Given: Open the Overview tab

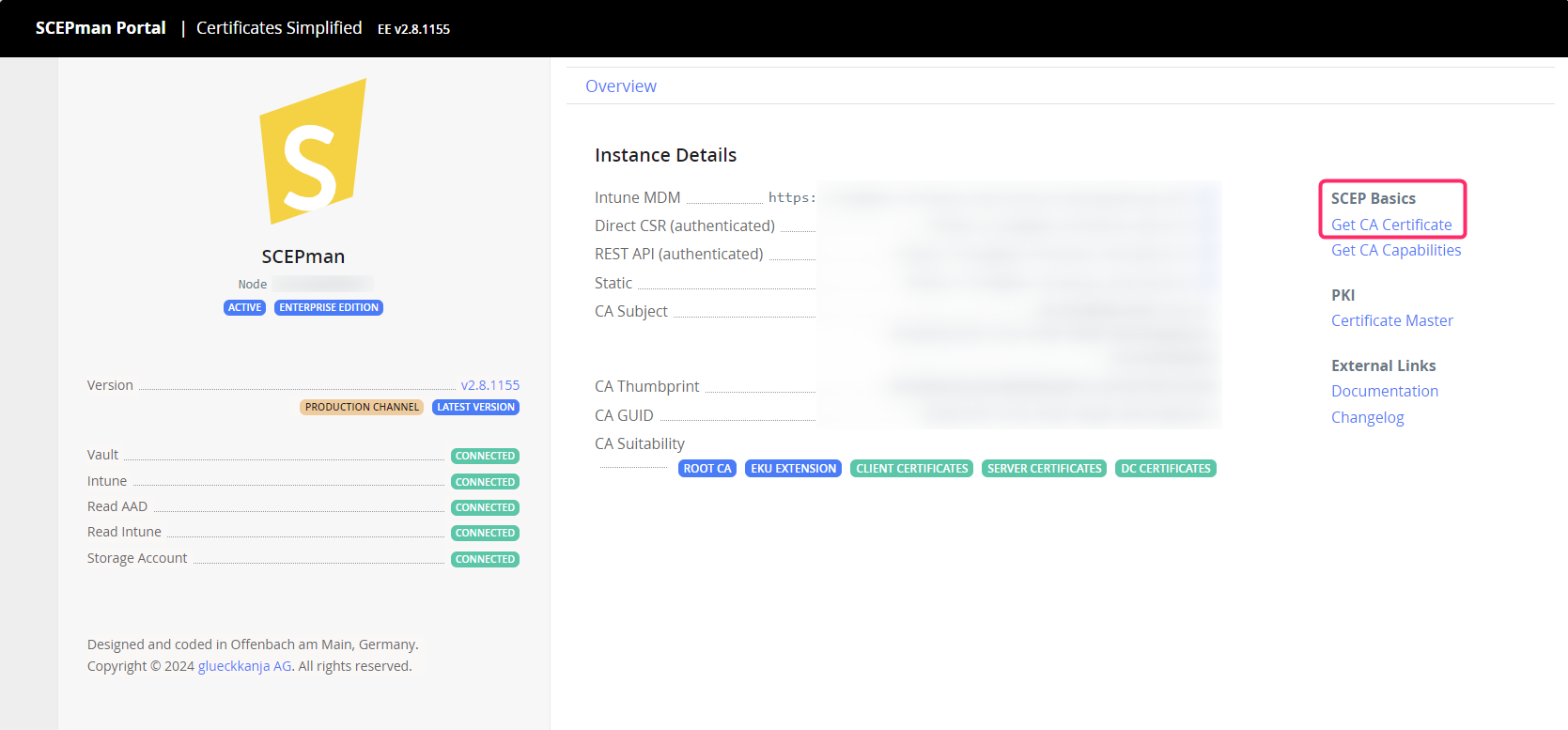Looking at the screenshot, I should [x=620, y=86].
